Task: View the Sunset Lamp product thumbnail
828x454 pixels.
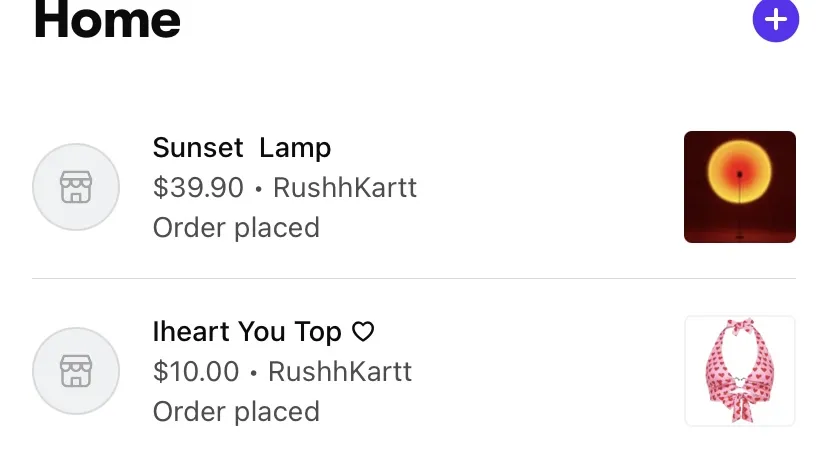Action: click(x=739, y=187)
